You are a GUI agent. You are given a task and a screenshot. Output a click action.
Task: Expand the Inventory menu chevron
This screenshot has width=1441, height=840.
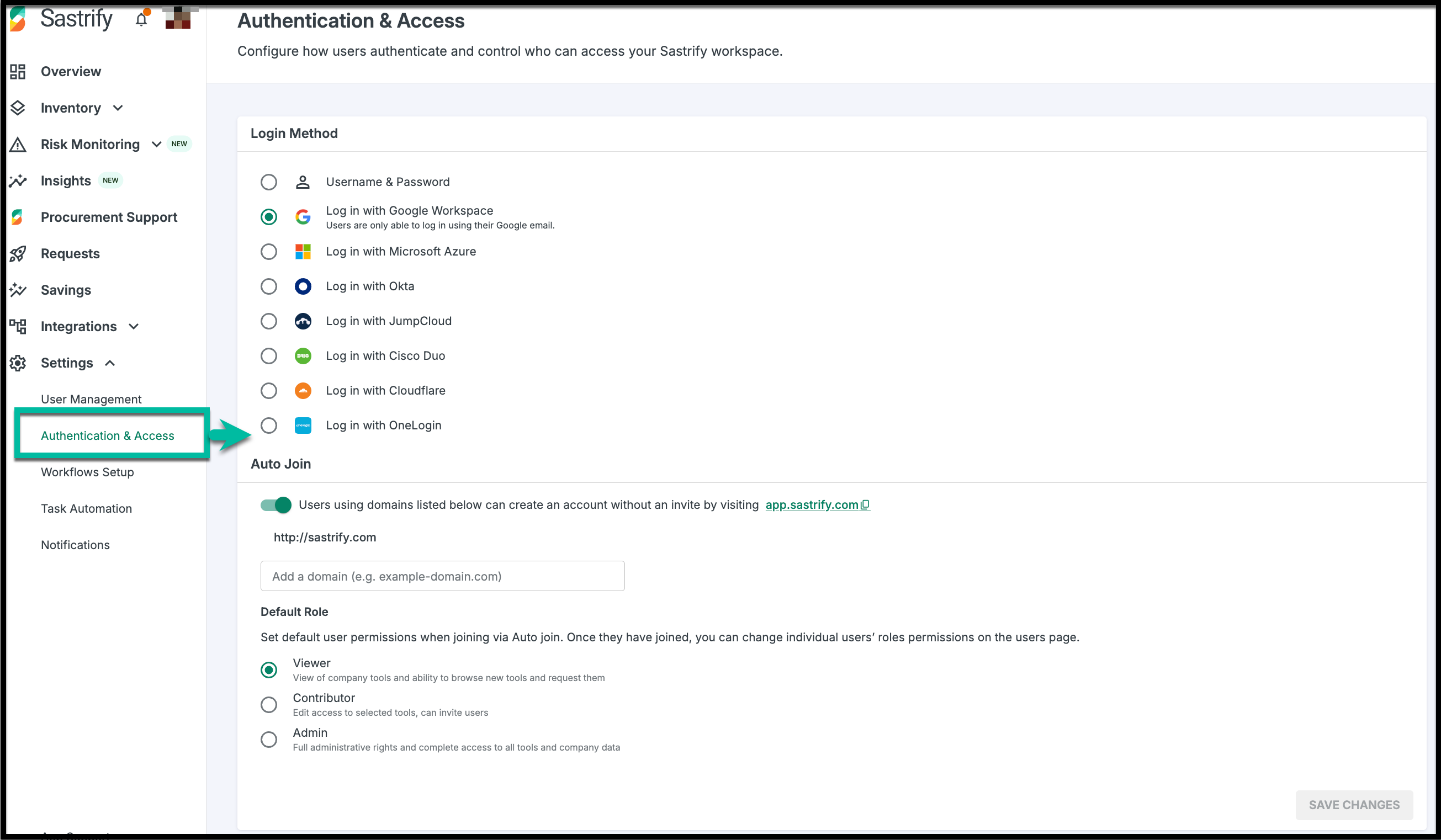click(x=118, y=108)
